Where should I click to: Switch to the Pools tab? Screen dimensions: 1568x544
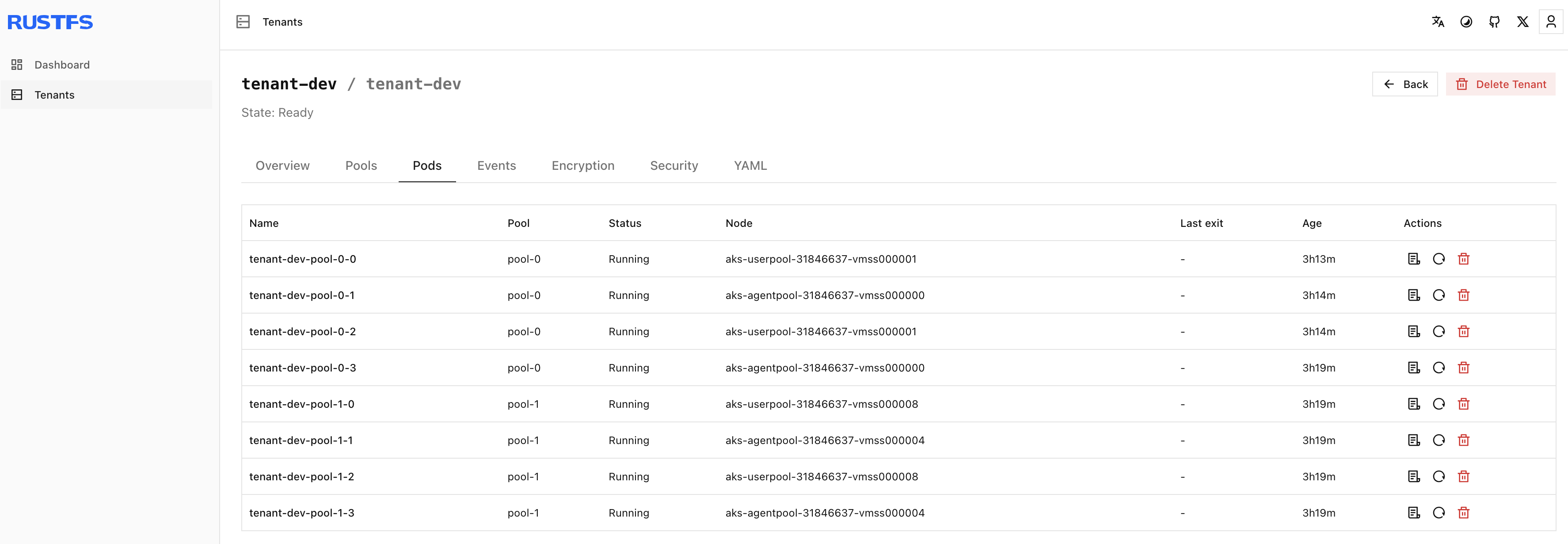point(361,166)
